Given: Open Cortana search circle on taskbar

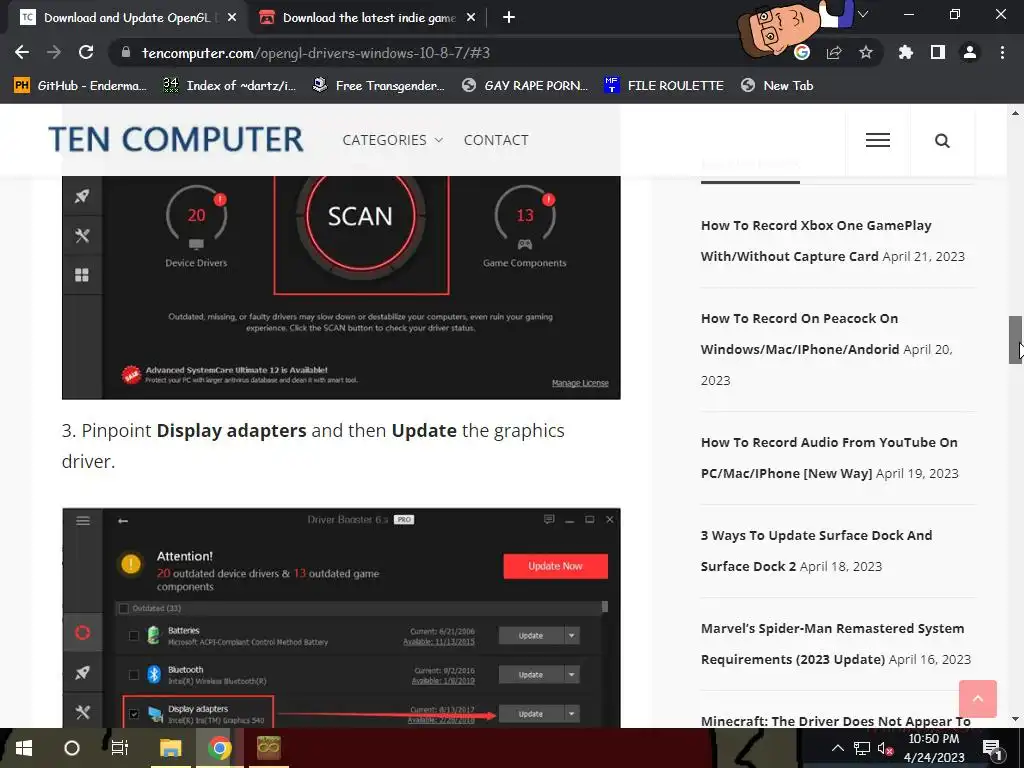Looking at the screenshot, I should pyautogui.click(x=72, y=748).
